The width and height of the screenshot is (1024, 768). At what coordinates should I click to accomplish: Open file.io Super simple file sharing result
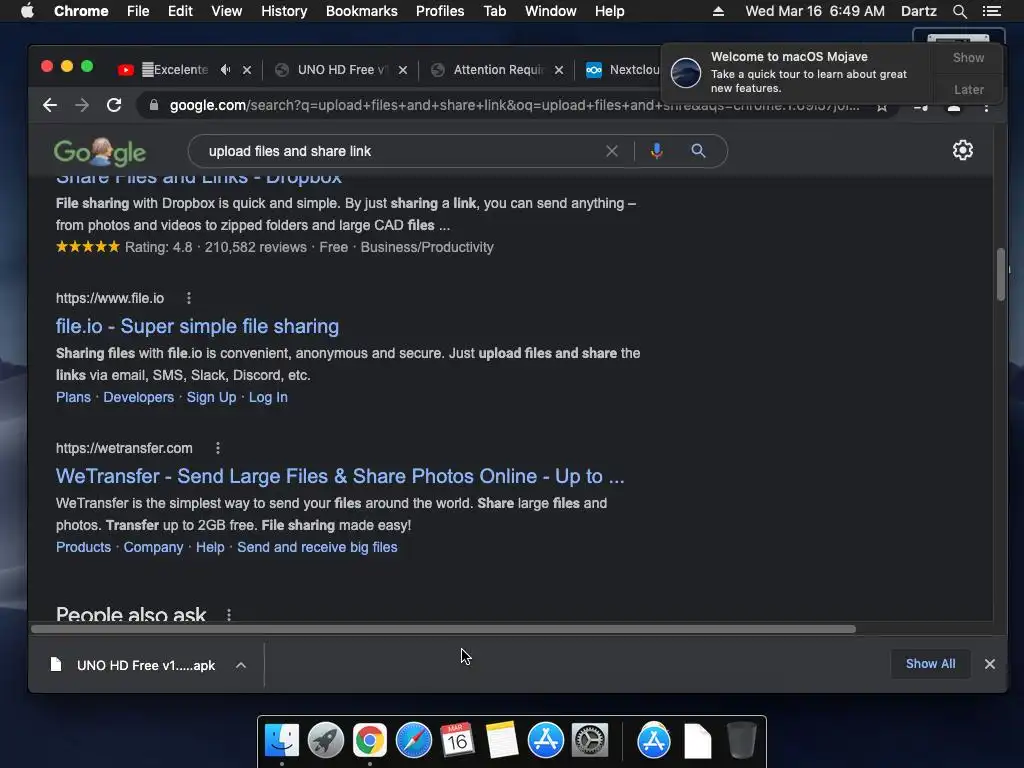[197, 326]
